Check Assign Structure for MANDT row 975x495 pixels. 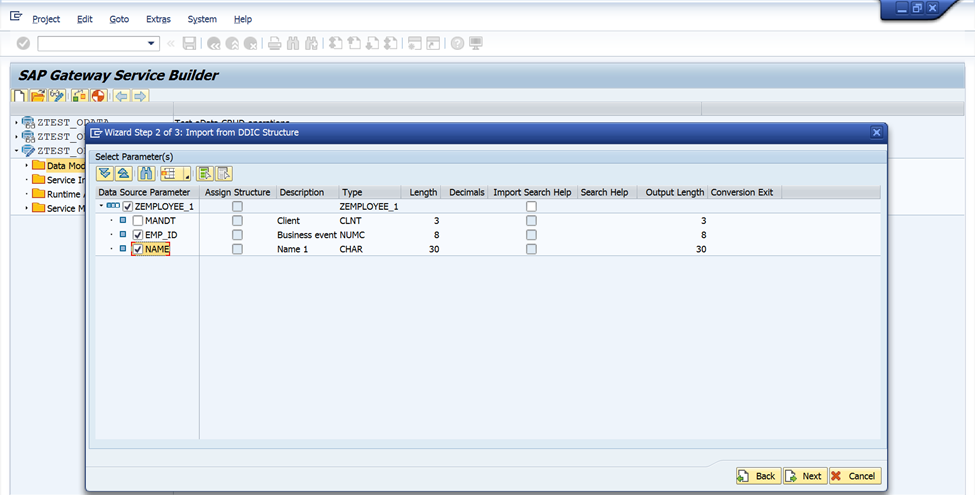point(237,221)
